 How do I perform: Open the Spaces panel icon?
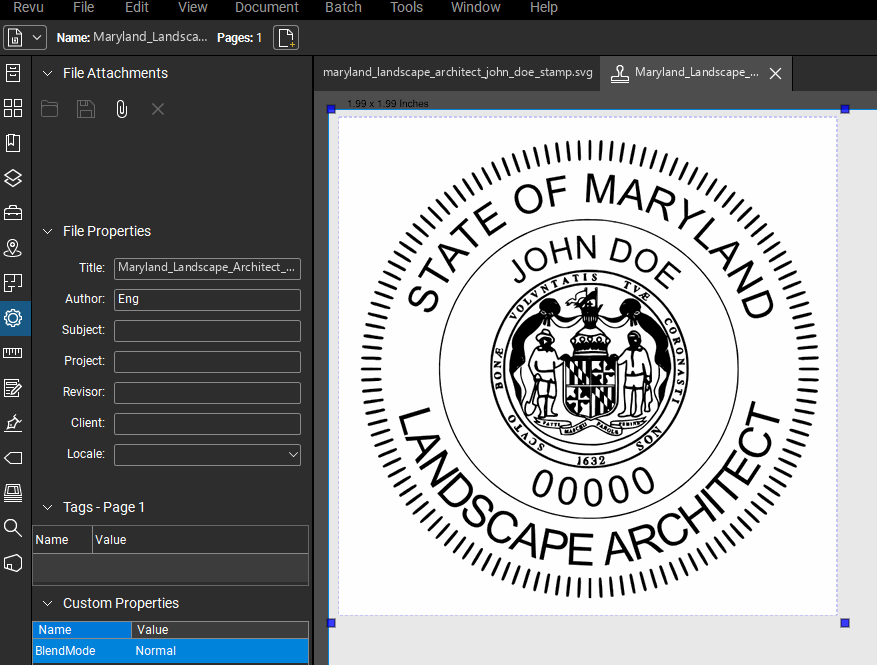coord(13,283)
